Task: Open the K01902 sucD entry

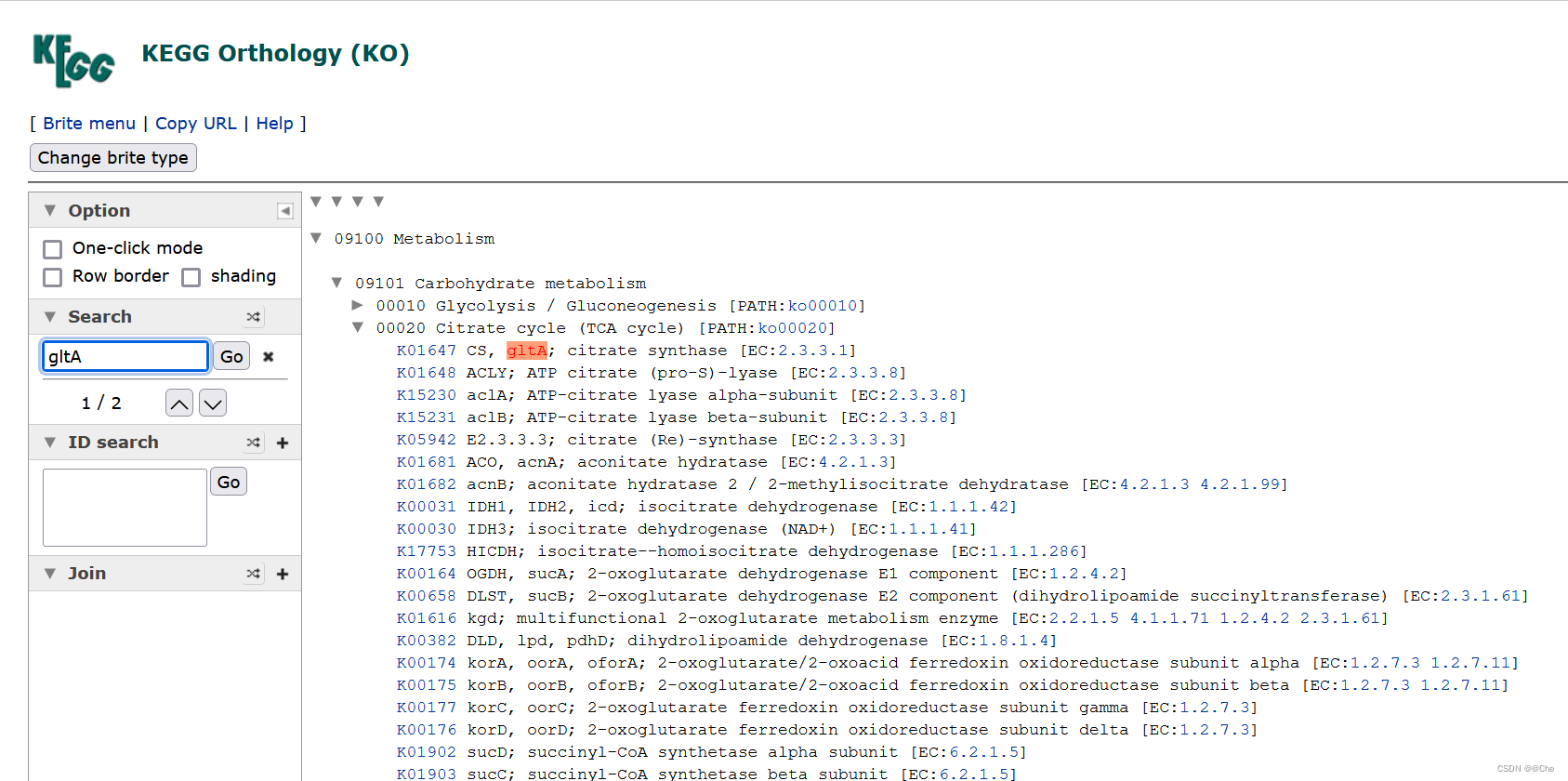Action: coord(427,752)
